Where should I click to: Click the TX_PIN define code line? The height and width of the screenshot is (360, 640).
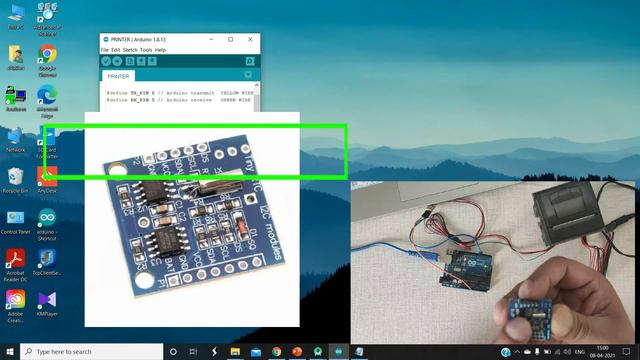pos(180,93)
